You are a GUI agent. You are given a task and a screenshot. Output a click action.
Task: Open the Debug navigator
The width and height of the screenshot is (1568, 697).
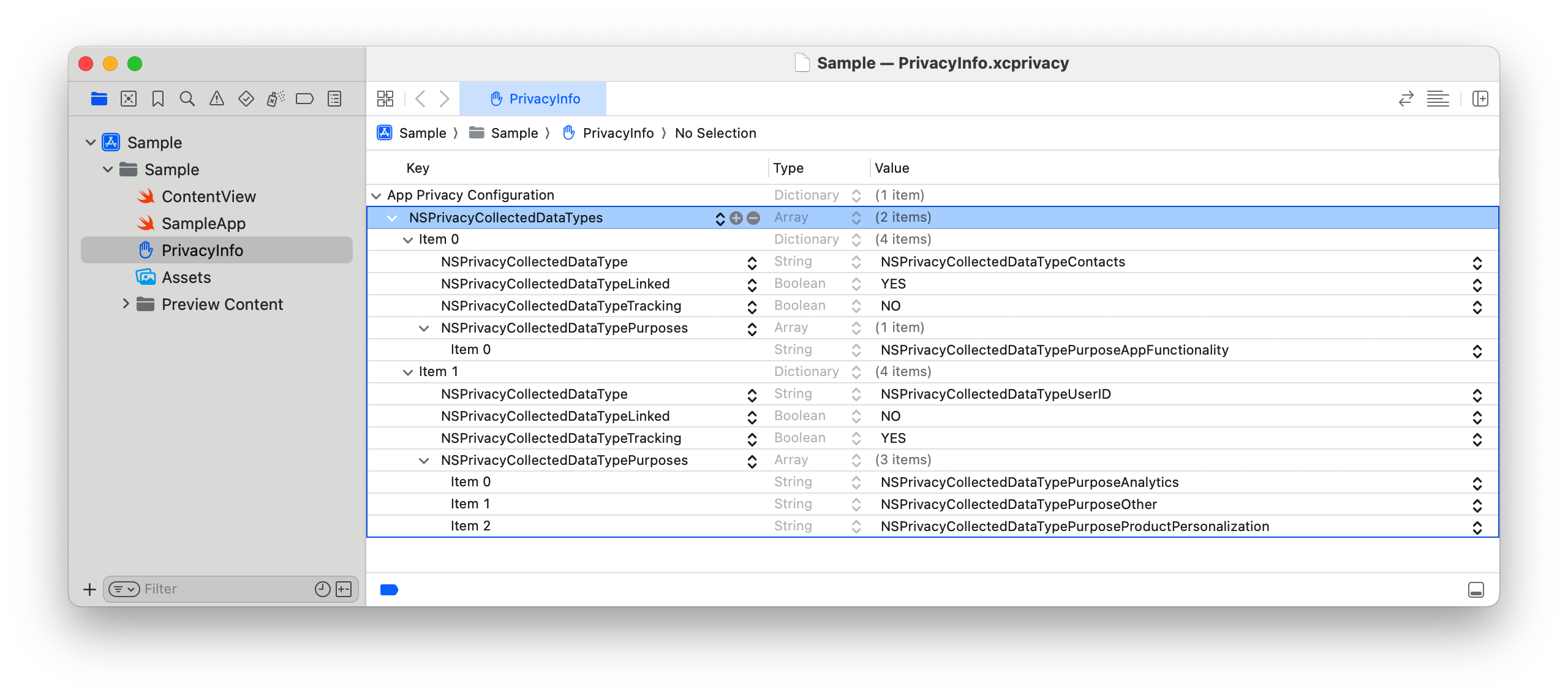tap(276, 98)
